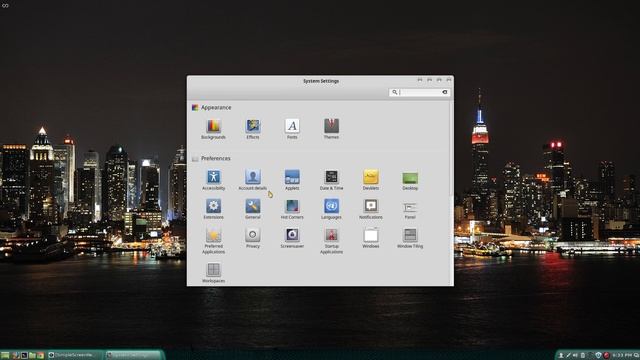The image size is (640, 360).
Task: Switch to the System Settings taskbar window
Action: coord(133,355)
